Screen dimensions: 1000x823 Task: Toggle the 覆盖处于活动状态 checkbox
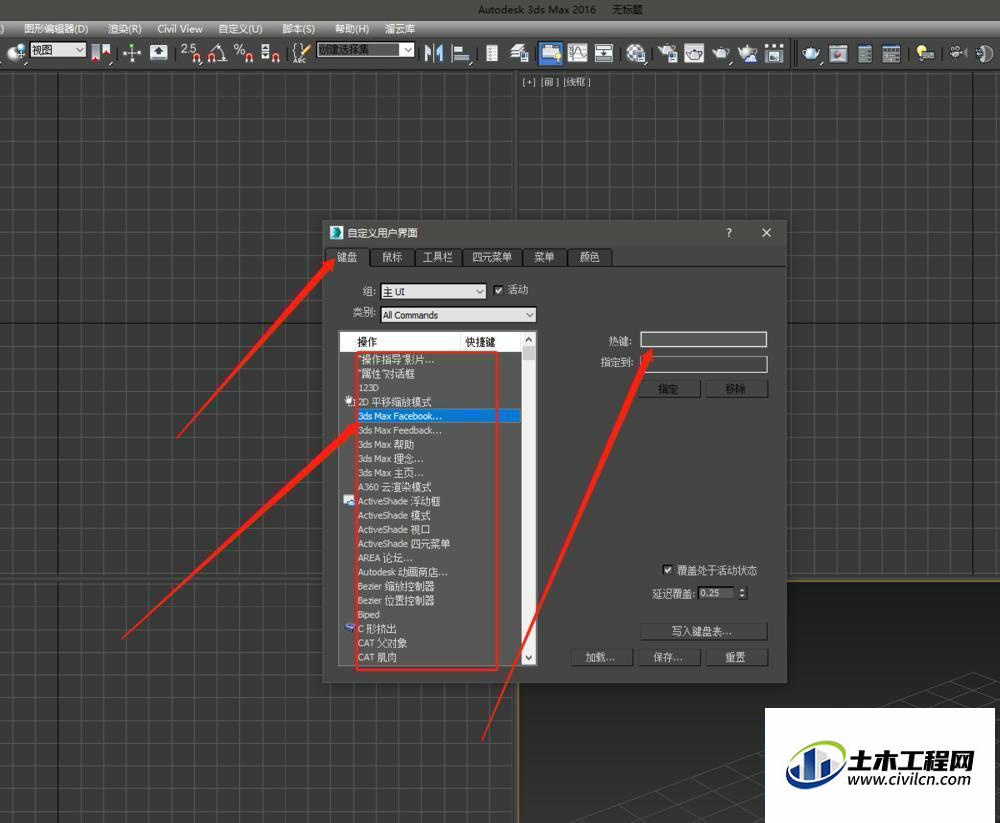[667, 570]
